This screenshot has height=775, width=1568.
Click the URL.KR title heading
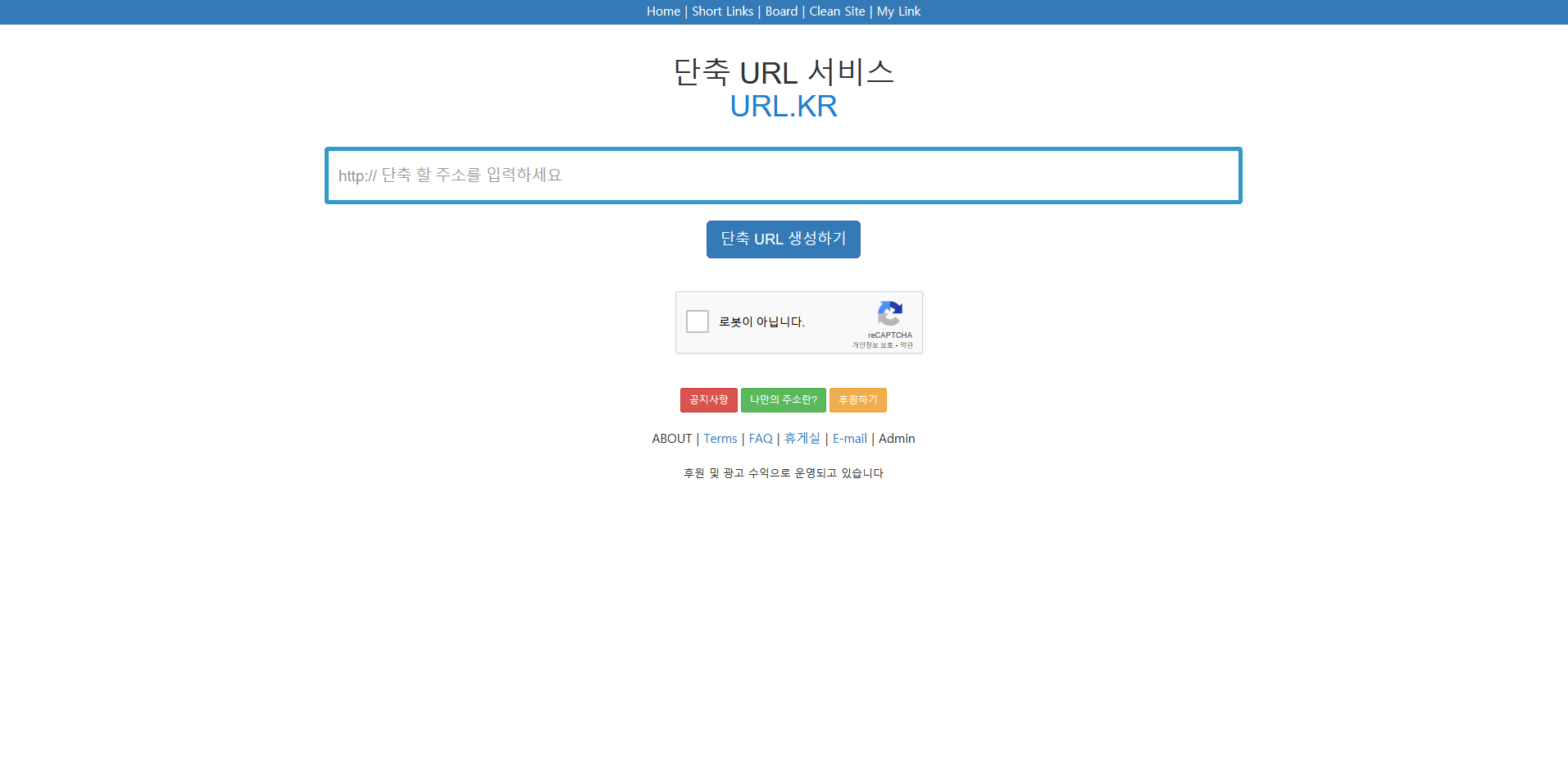point(783,106)
